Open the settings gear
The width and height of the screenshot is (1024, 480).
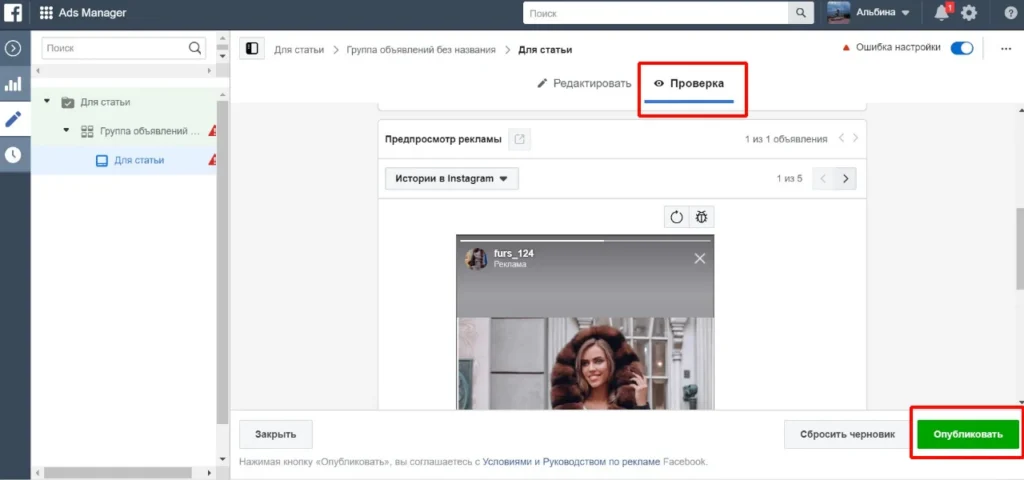969,12
